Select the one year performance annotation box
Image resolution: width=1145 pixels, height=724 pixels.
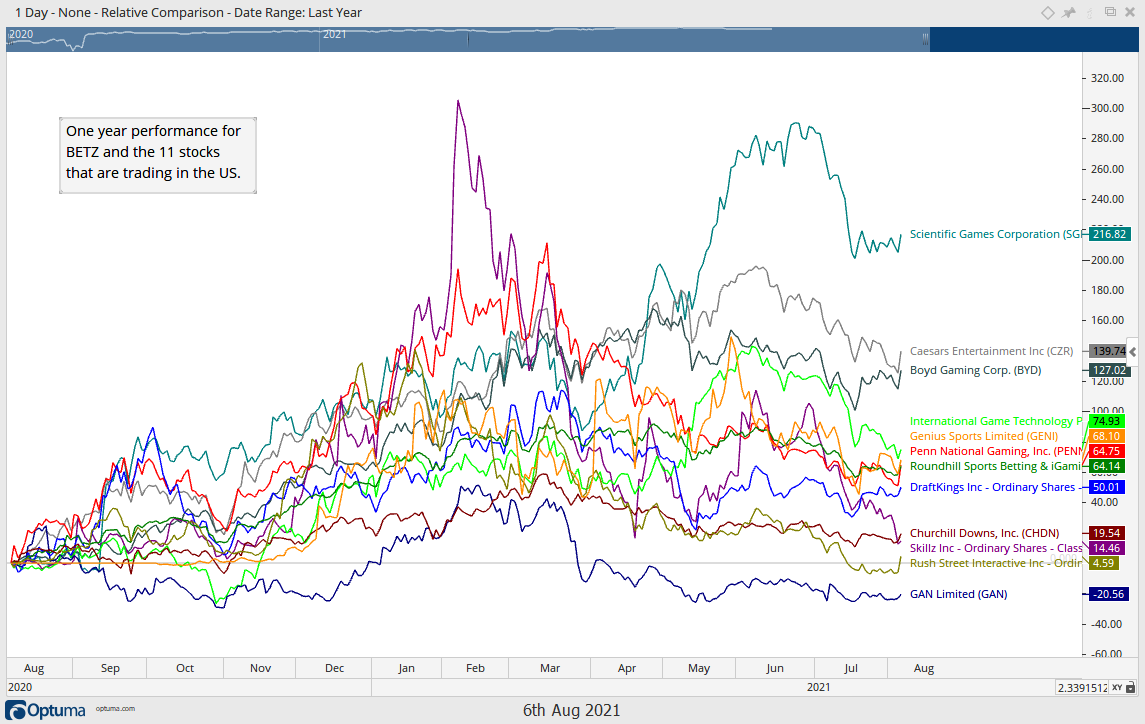(x=158, y=155)
